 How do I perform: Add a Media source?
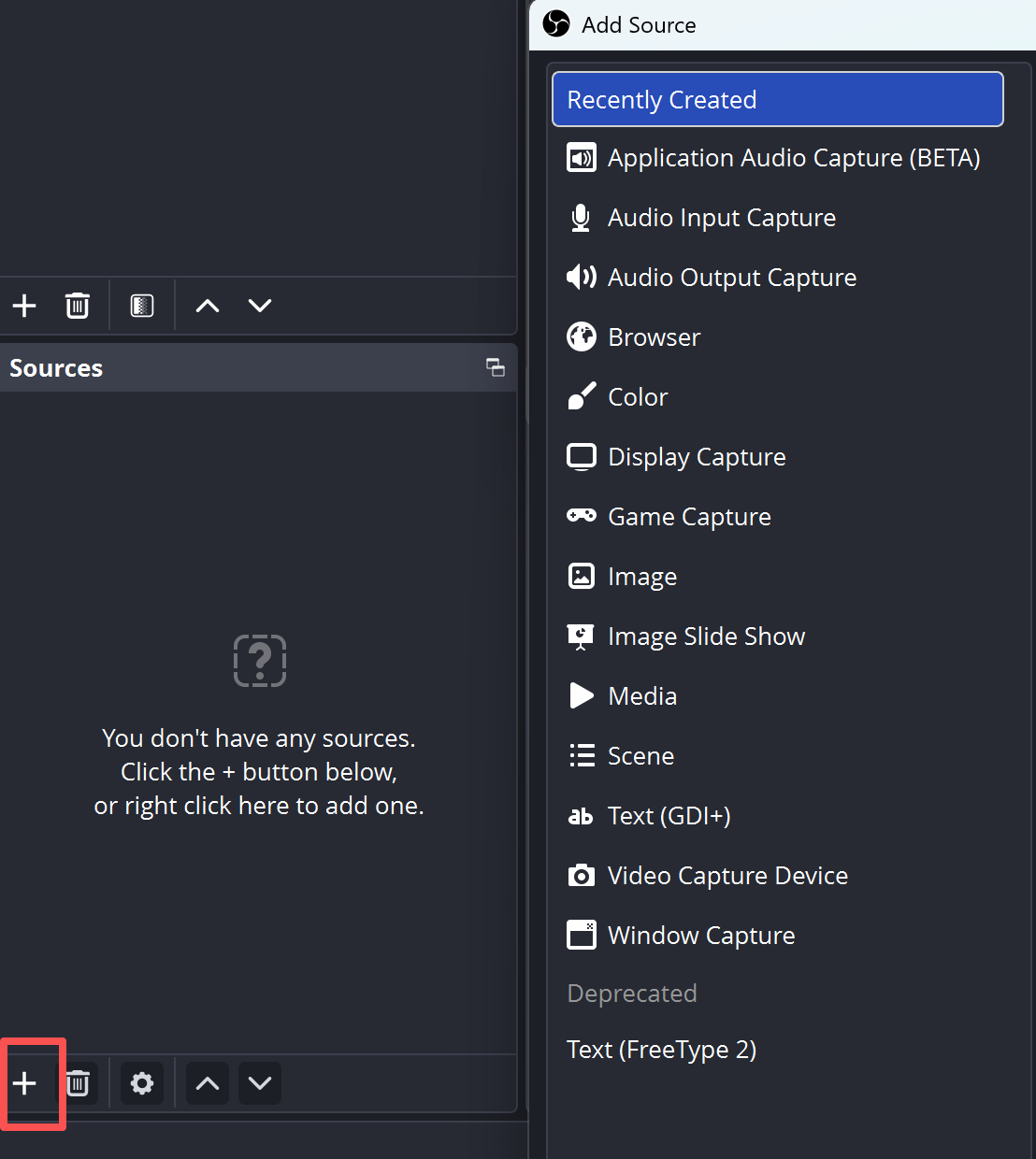778,696
